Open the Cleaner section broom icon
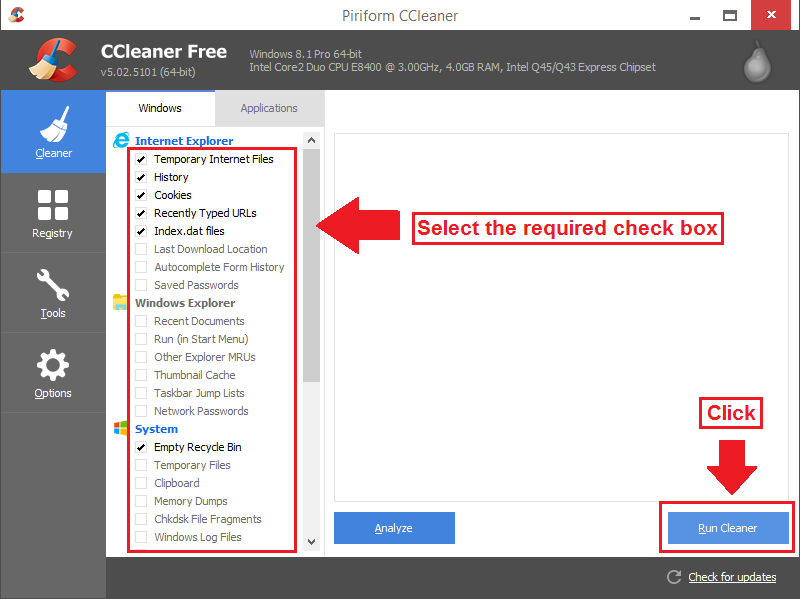This screenshot has width=800, height=599. (x=54, y=124)
